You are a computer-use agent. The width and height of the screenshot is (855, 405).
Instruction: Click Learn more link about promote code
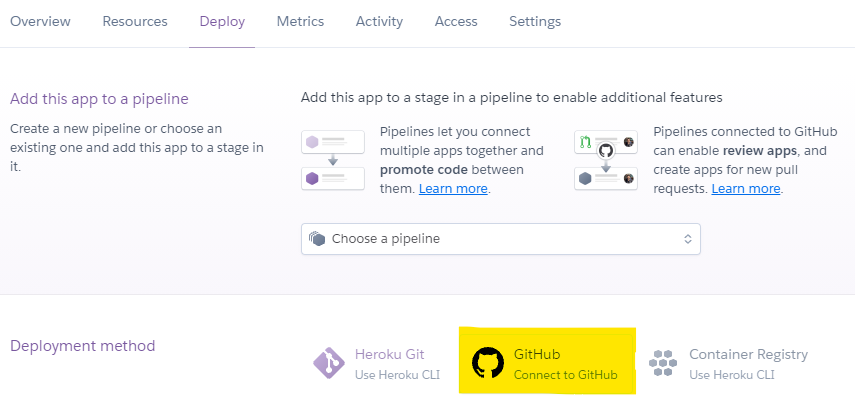453,189
